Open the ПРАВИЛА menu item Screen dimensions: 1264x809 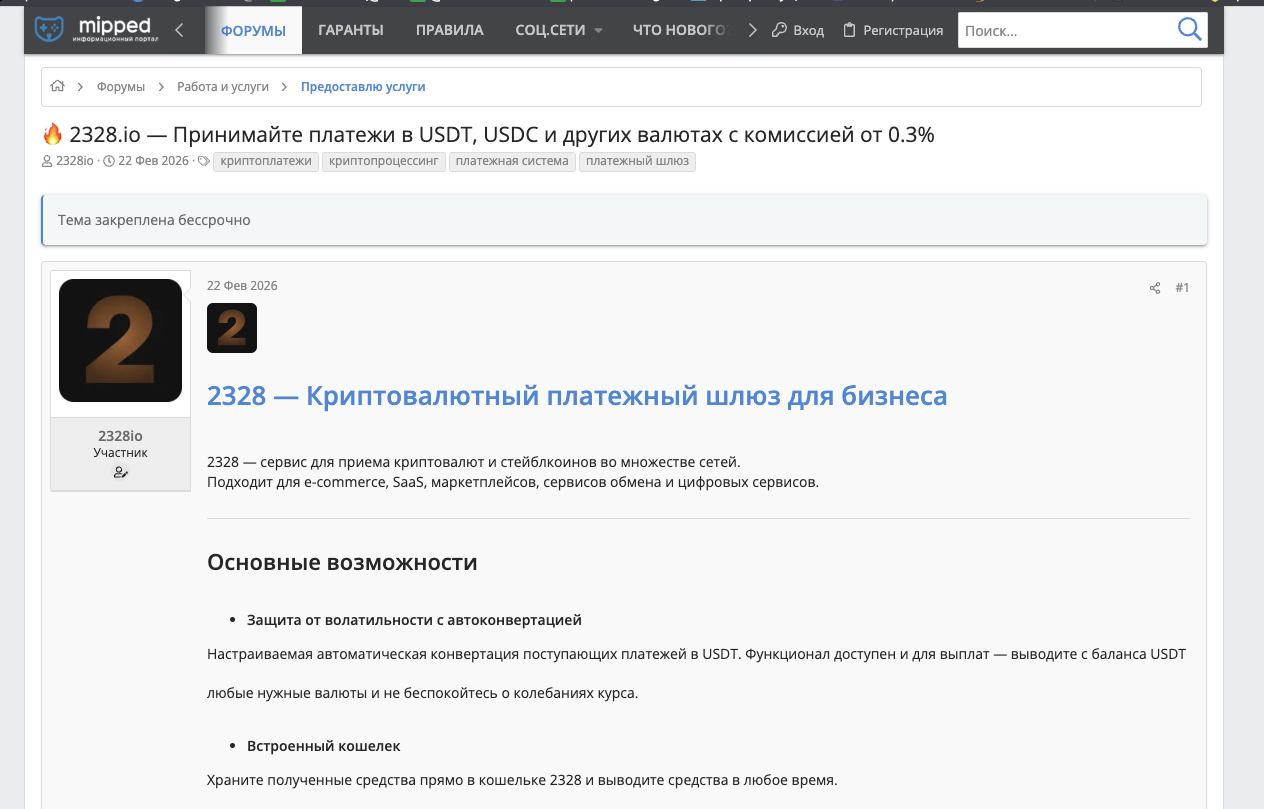coord(450,30)
